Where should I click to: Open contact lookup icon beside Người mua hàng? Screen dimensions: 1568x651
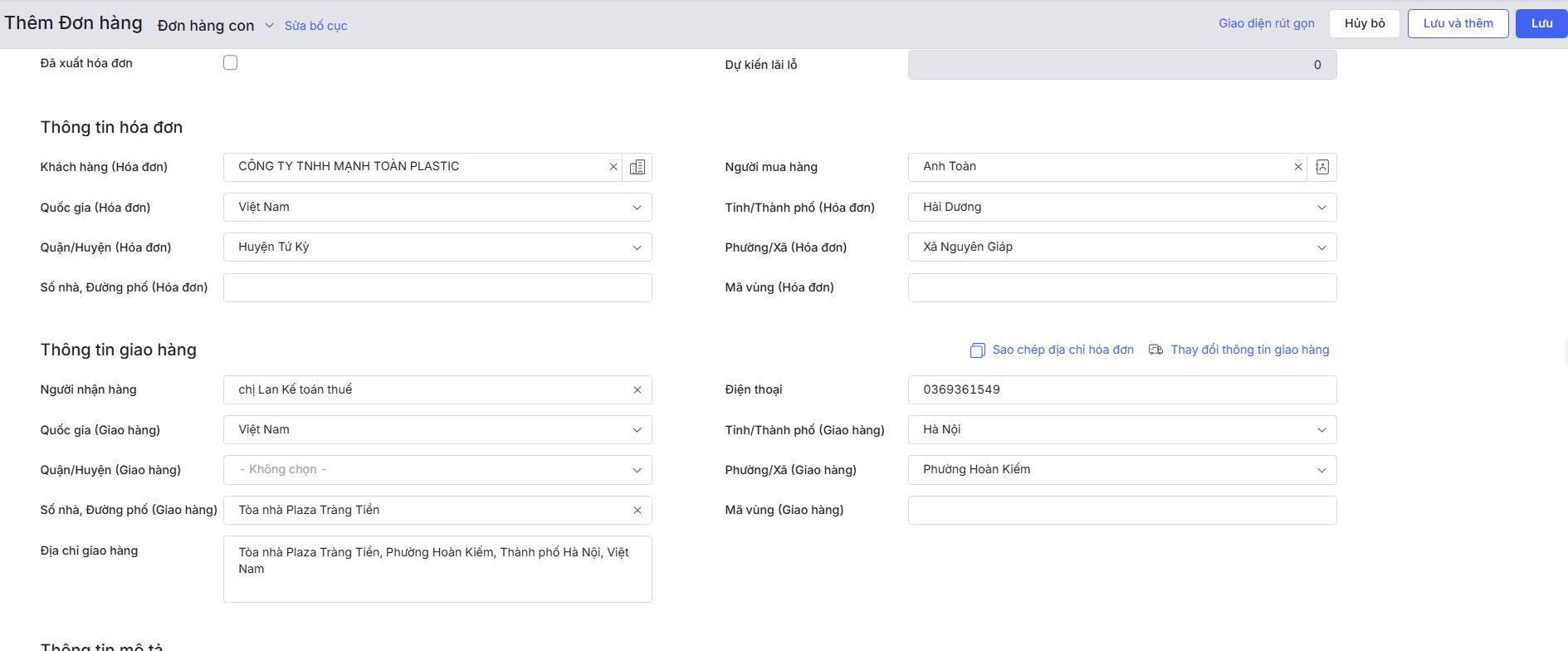pyautogui.click(x=1321, y=168)
